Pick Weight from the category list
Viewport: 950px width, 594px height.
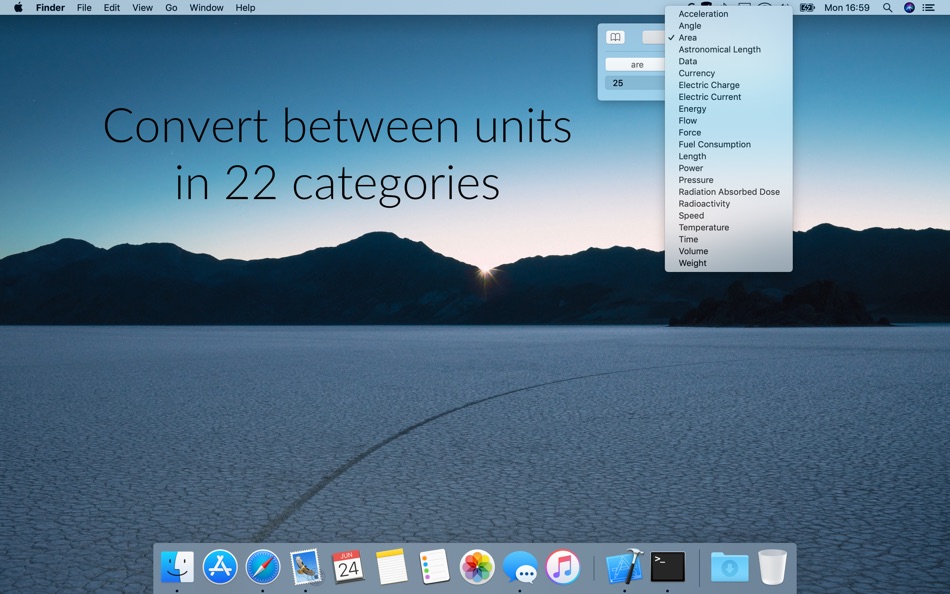[x=692, y=263]
